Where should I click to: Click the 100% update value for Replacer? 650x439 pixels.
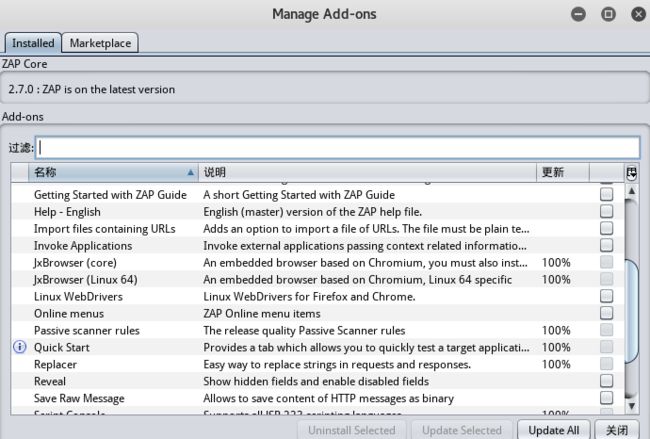(x=556, y=364)
